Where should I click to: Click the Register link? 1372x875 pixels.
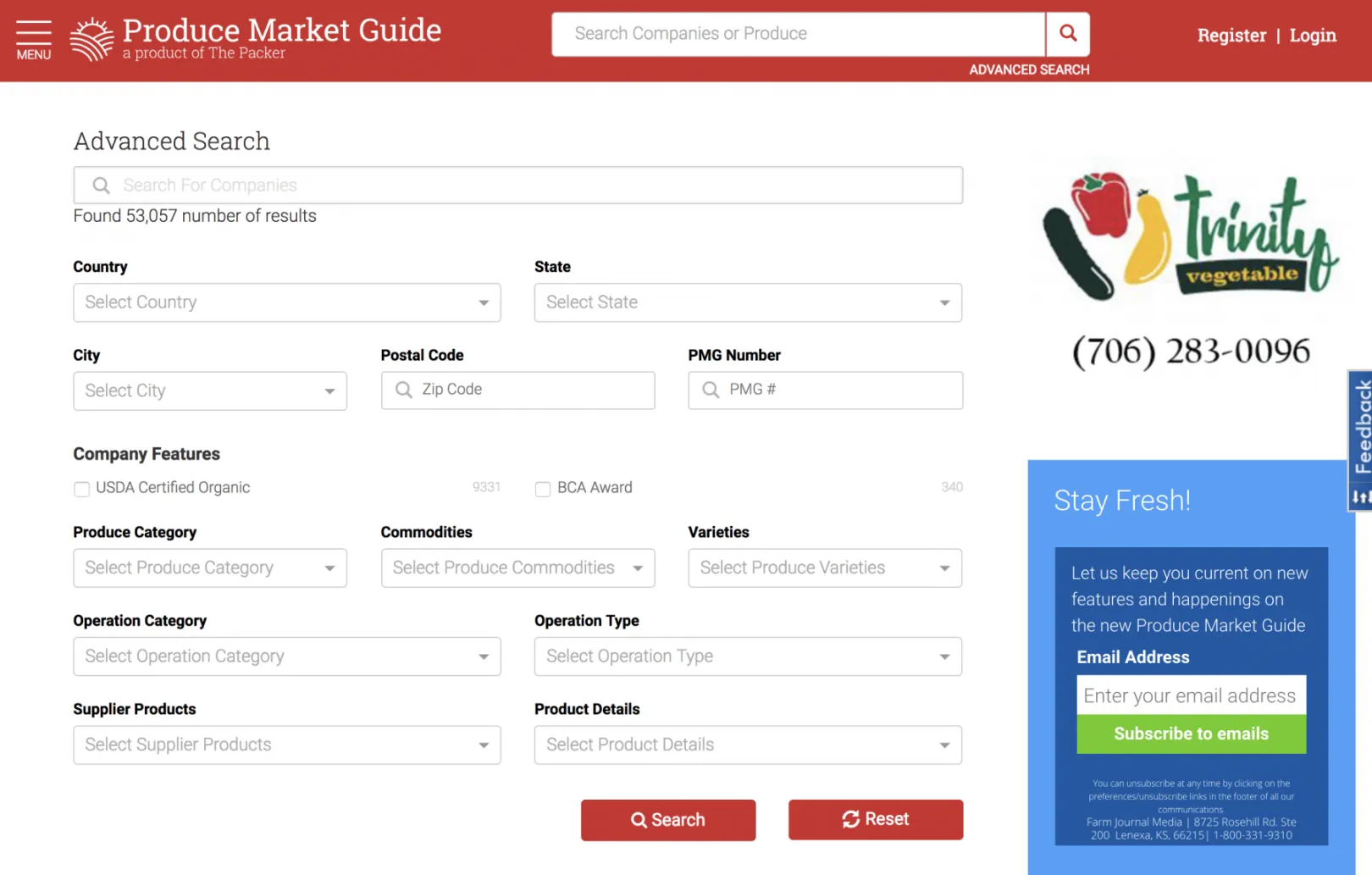[x=1231, y=36]
